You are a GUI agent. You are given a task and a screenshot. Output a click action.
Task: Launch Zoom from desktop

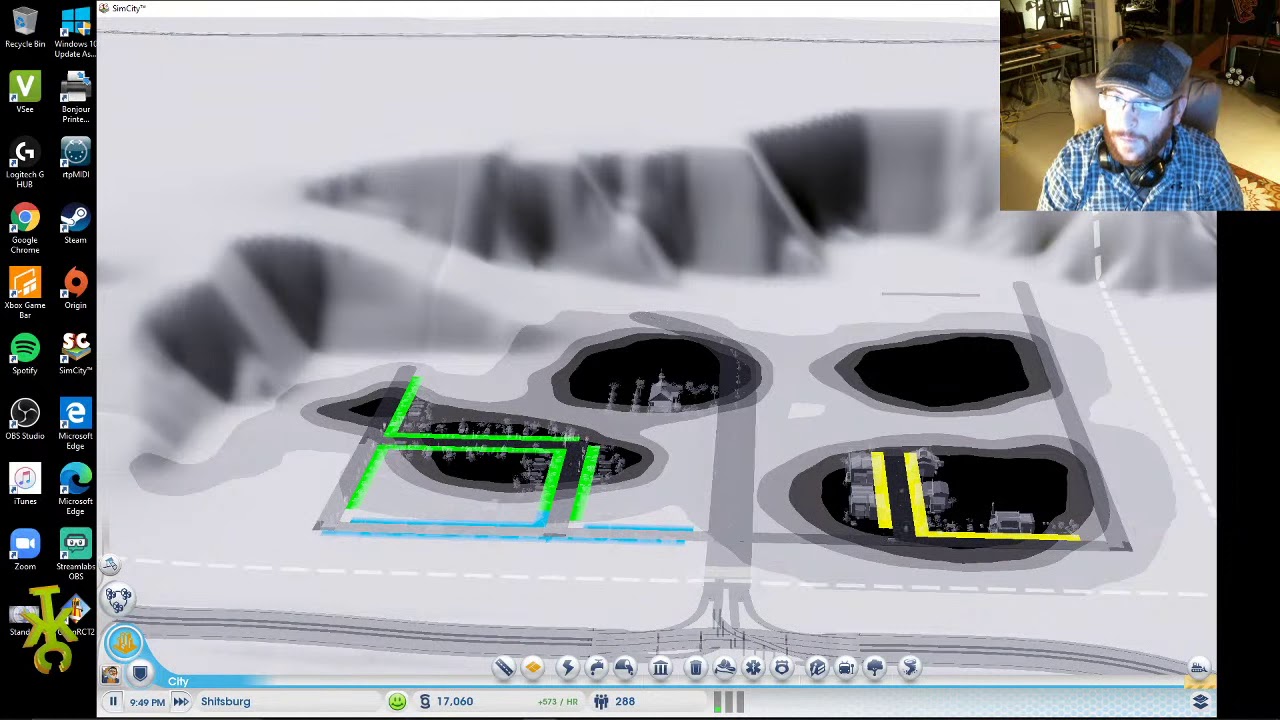[25, 551]
